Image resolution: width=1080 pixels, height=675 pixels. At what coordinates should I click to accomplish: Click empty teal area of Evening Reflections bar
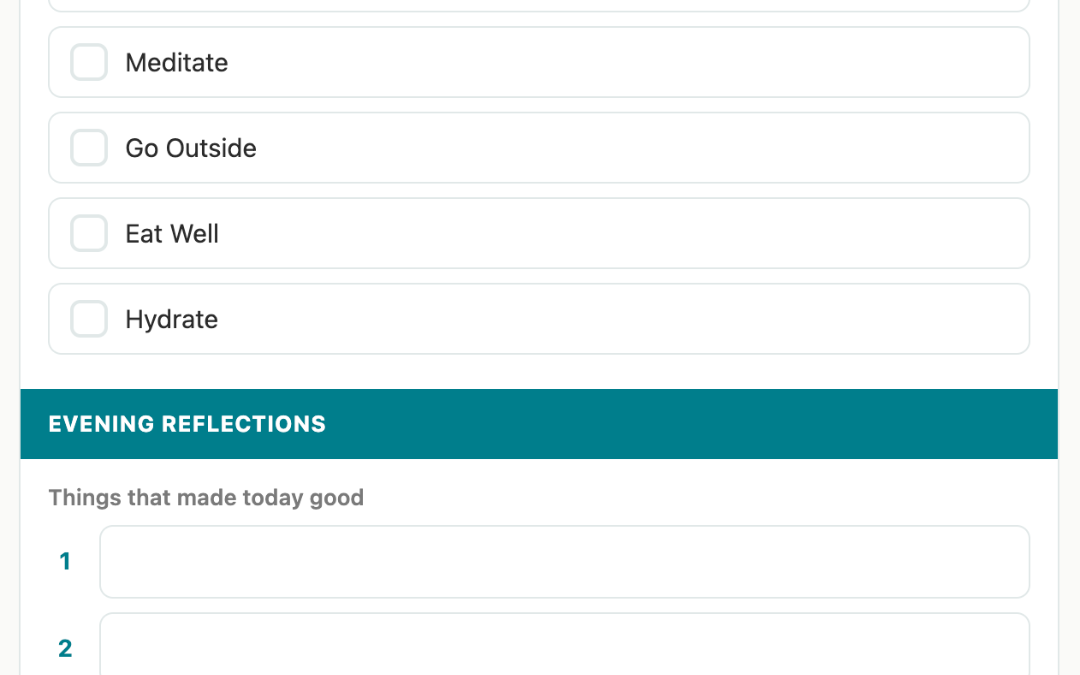[700, 424]
